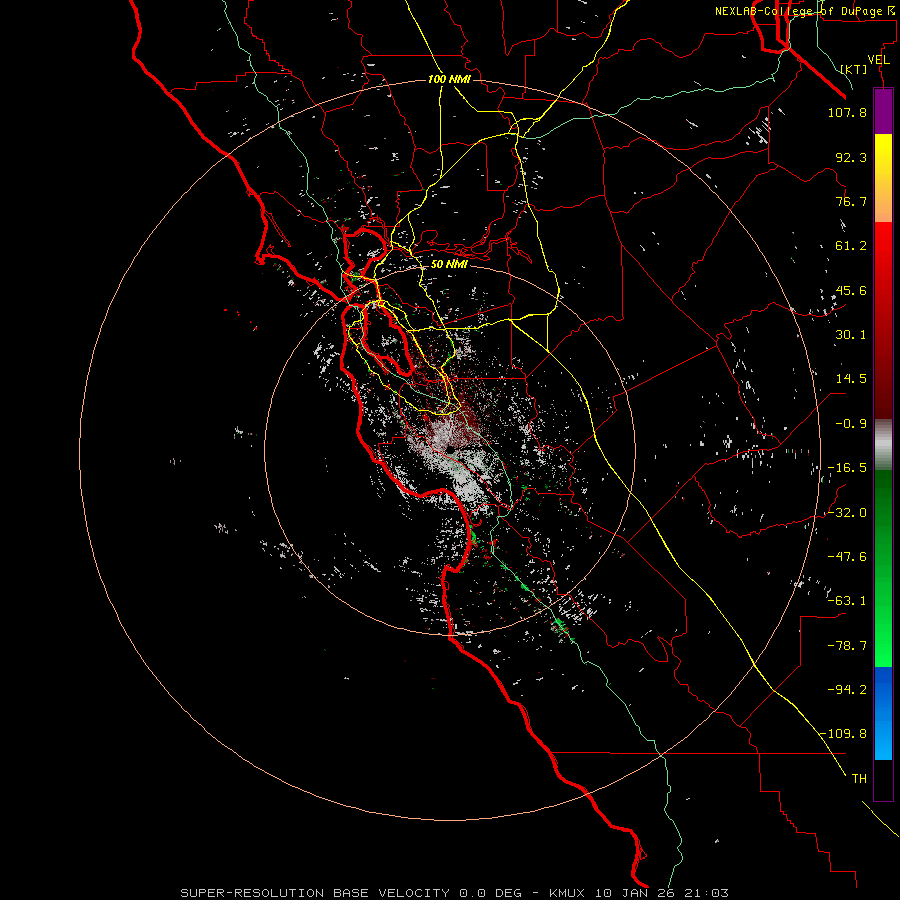Click the TH threshold label
900x900 pixels.
pyautogui.click(x=859, y=779)
